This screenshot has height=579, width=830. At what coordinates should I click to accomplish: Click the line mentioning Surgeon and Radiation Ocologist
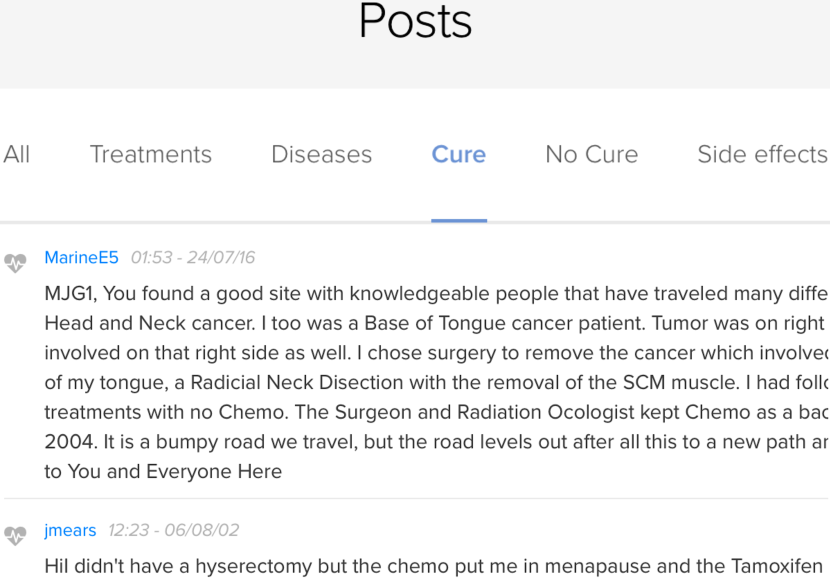437,412
